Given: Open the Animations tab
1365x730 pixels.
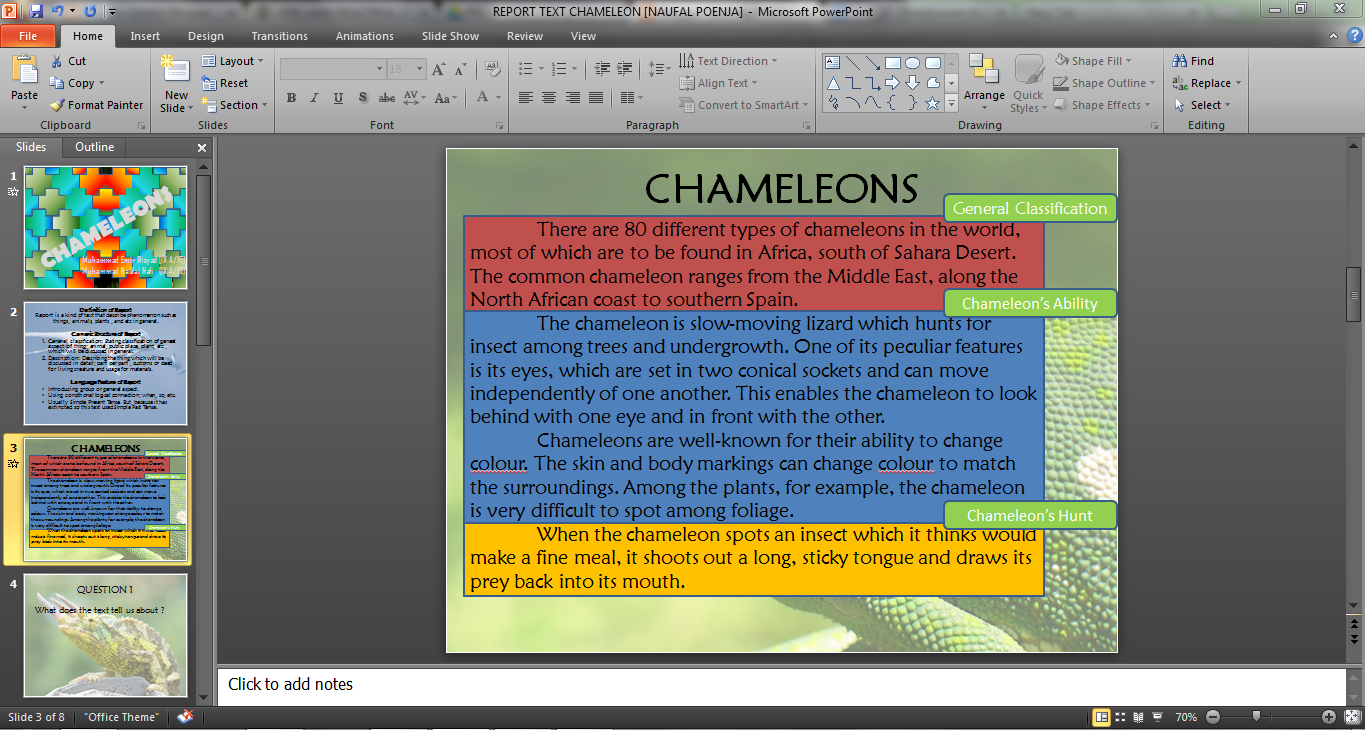Looking at the screenshot, I should [365, 36].
